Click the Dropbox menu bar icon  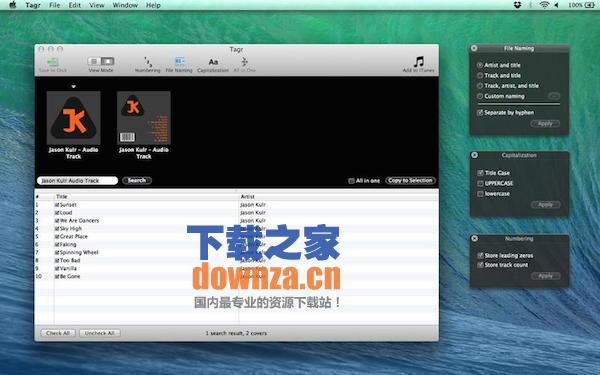coord(517,5)
